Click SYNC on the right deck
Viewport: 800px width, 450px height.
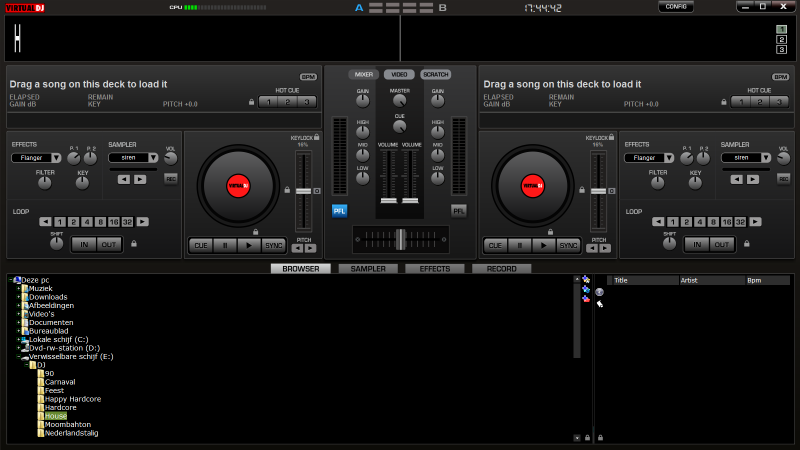tap(568, 245)
